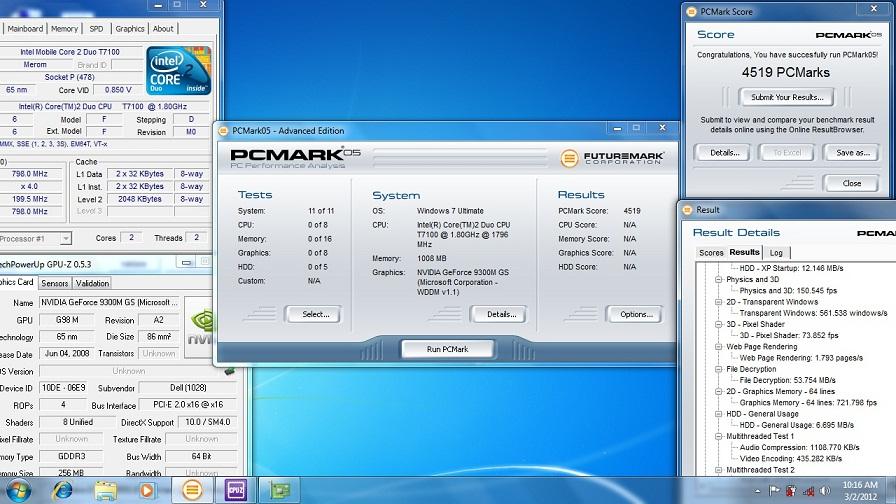Viewport: 896px width, 504px height.
Task: Launch Windows Media Player from taskbar
Action: [147, 490]
